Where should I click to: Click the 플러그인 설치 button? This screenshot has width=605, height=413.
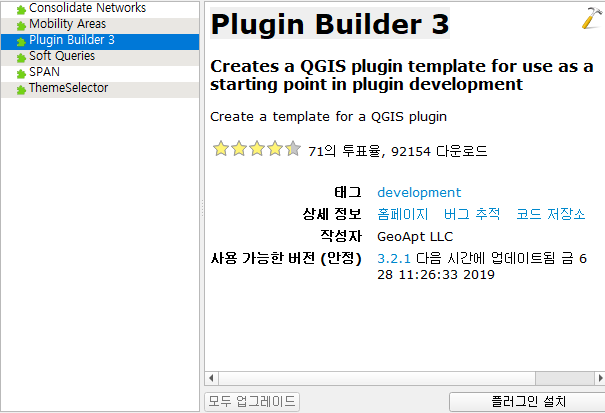pos(527,401)
